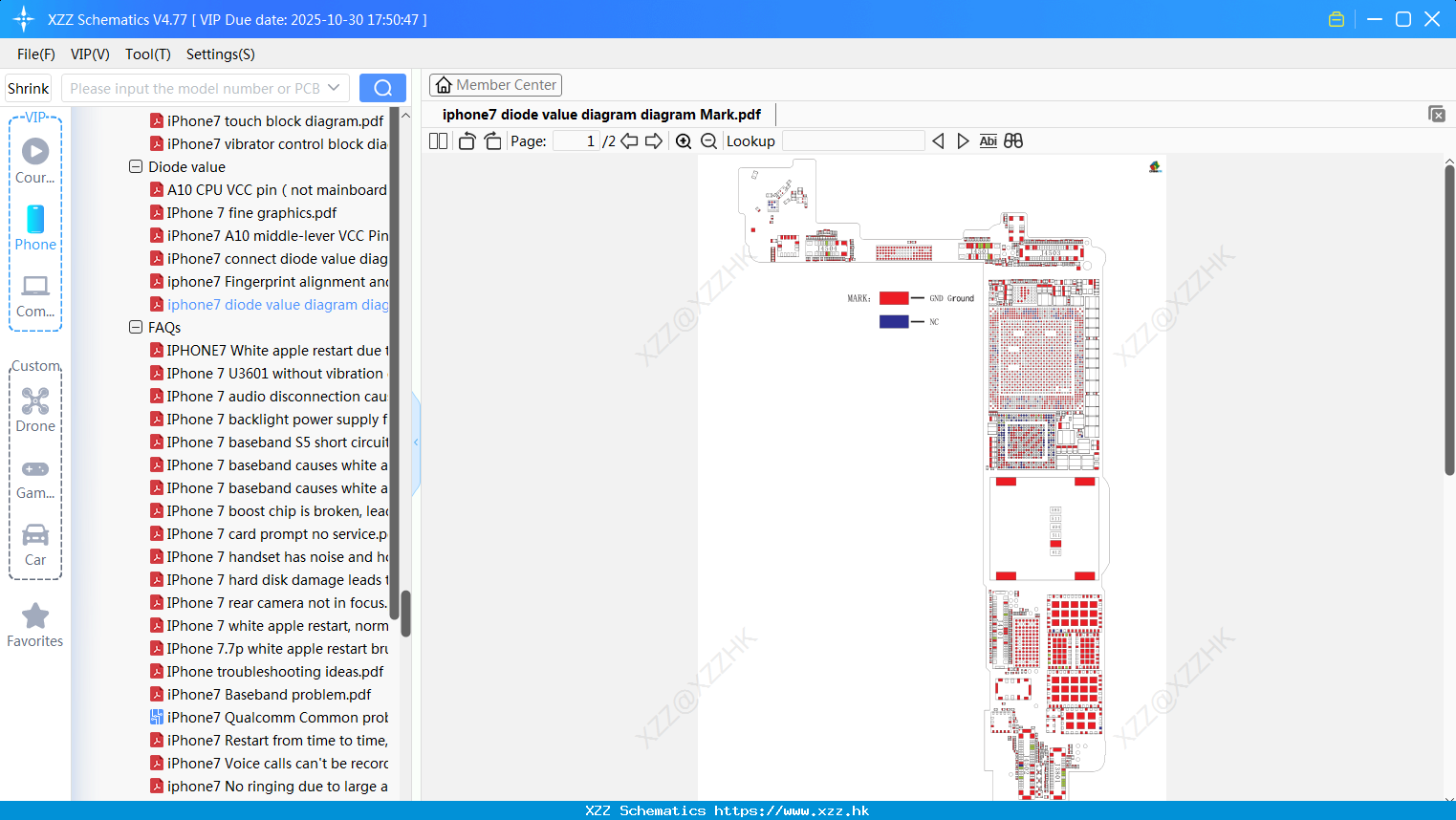
Task: Open the model number dropdown arrow
Action: 334,88
